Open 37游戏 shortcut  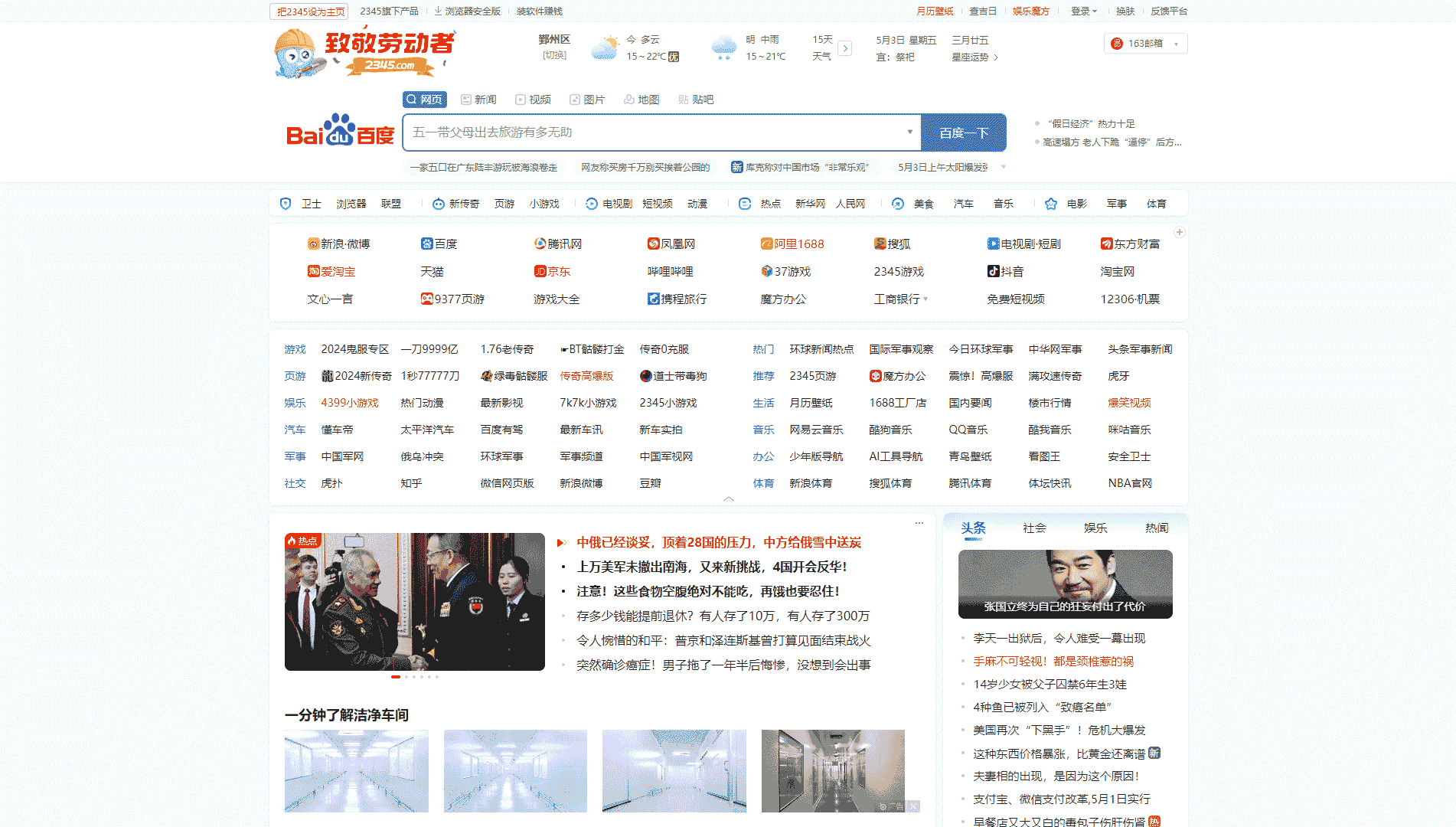pyautogui.click(x=785, y=271)
